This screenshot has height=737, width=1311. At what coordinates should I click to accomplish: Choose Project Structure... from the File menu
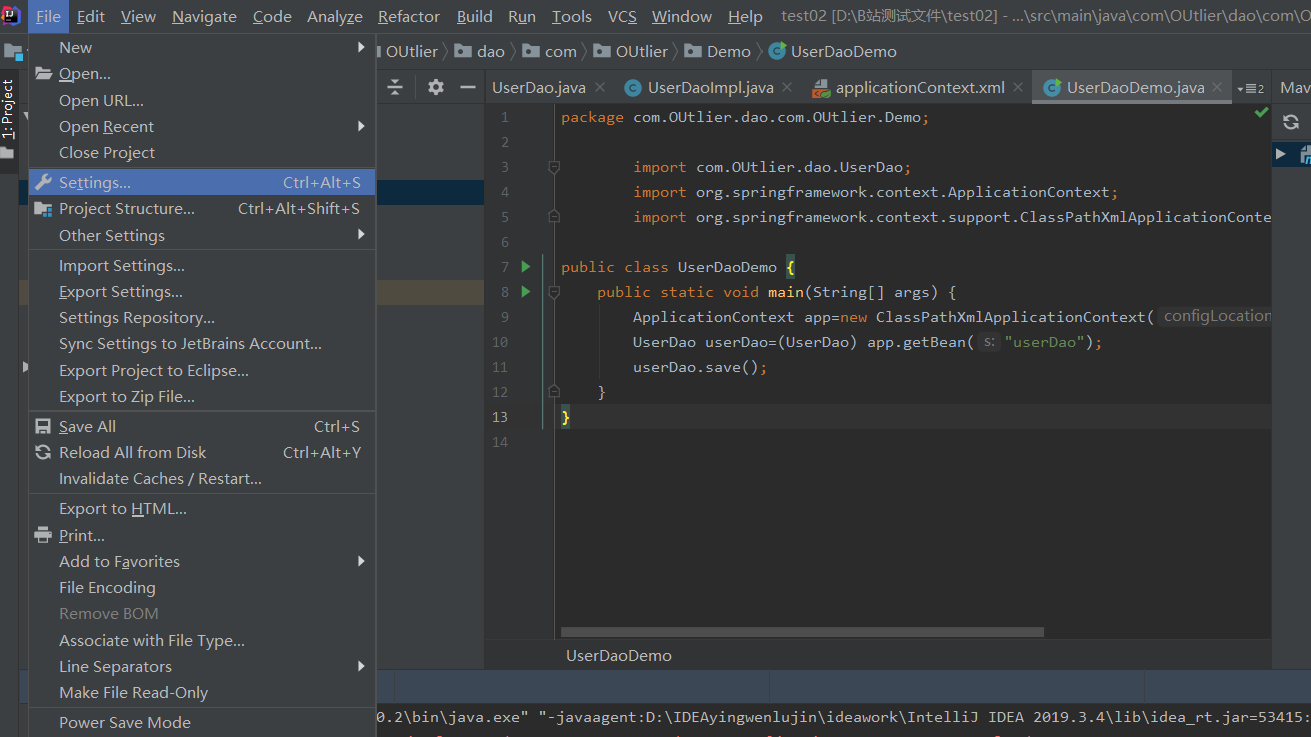(x=201, y=209)
